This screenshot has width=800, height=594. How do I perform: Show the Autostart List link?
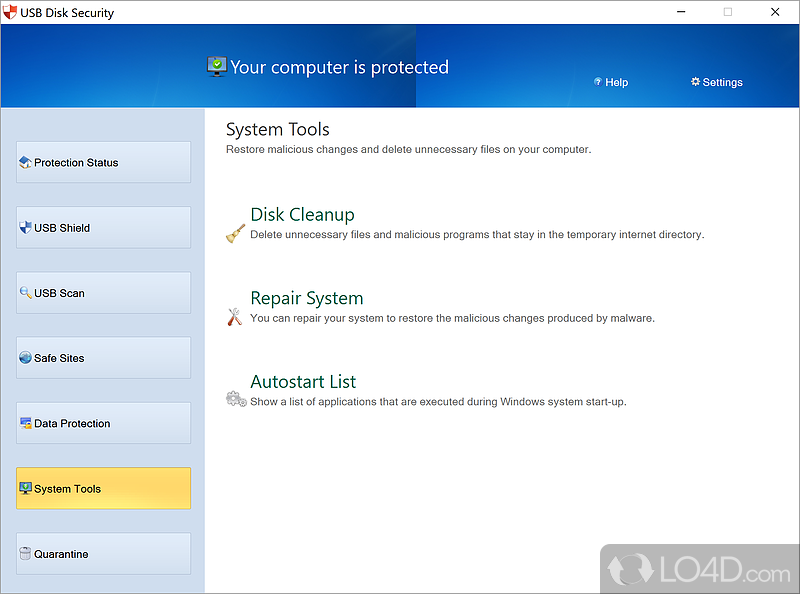point(303,381)
